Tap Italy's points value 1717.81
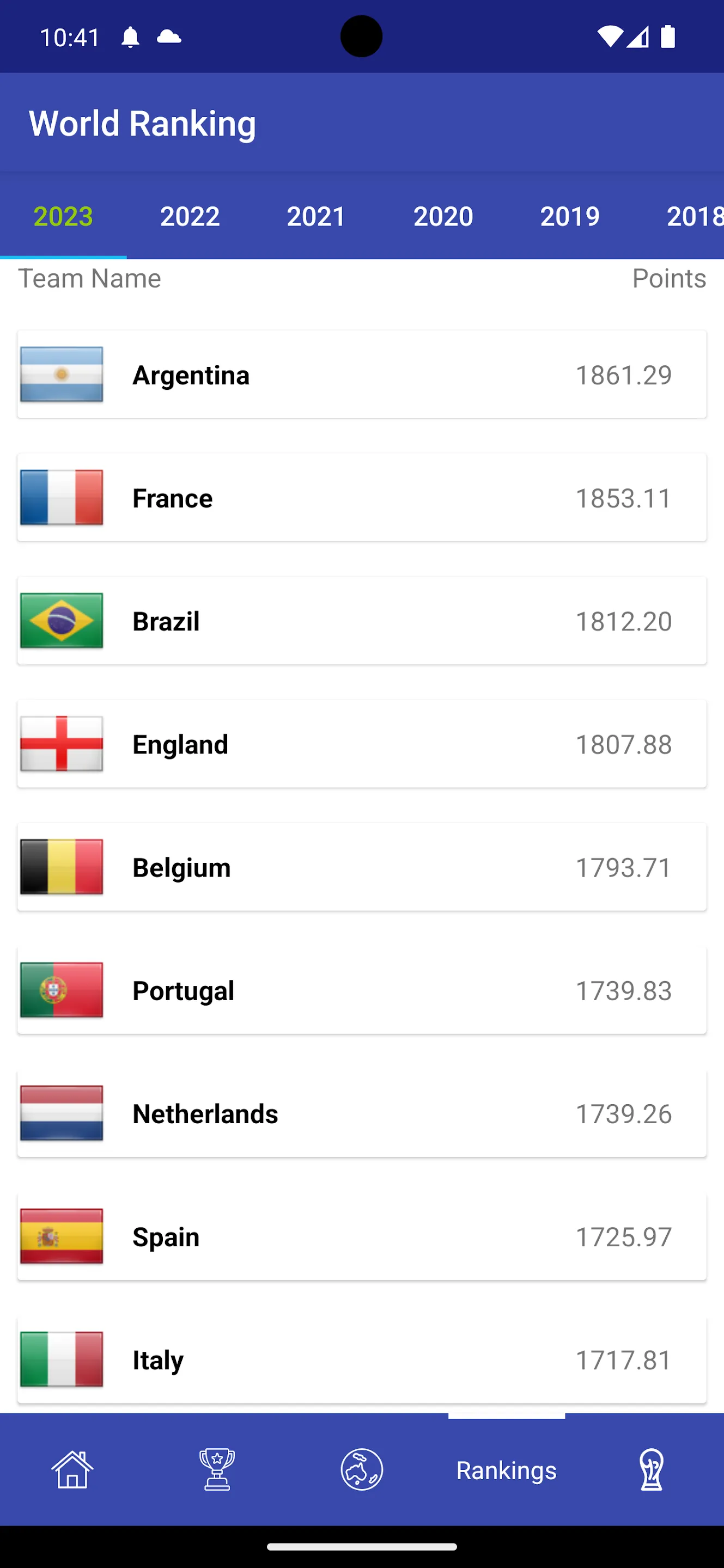The width and height of the screenshot is (724, 1568). [624, 1360]
